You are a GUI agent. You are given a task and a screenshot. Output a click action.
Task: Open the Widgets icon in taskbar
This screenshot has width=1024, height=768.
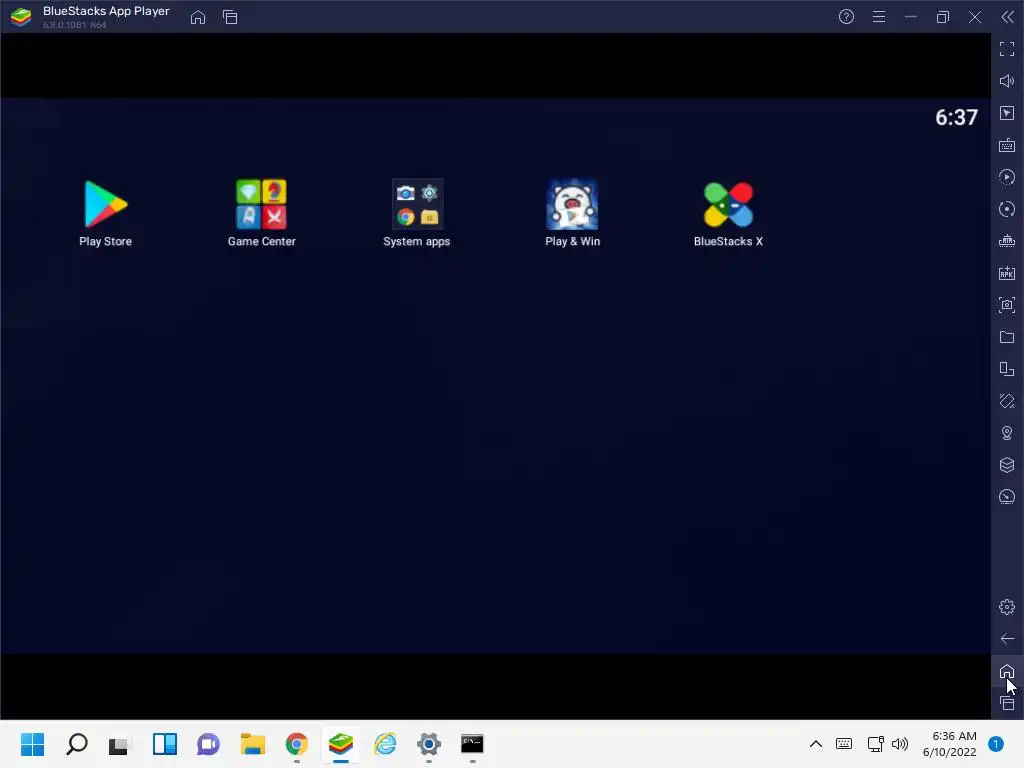pyautogui.click(x=165, y=744)
